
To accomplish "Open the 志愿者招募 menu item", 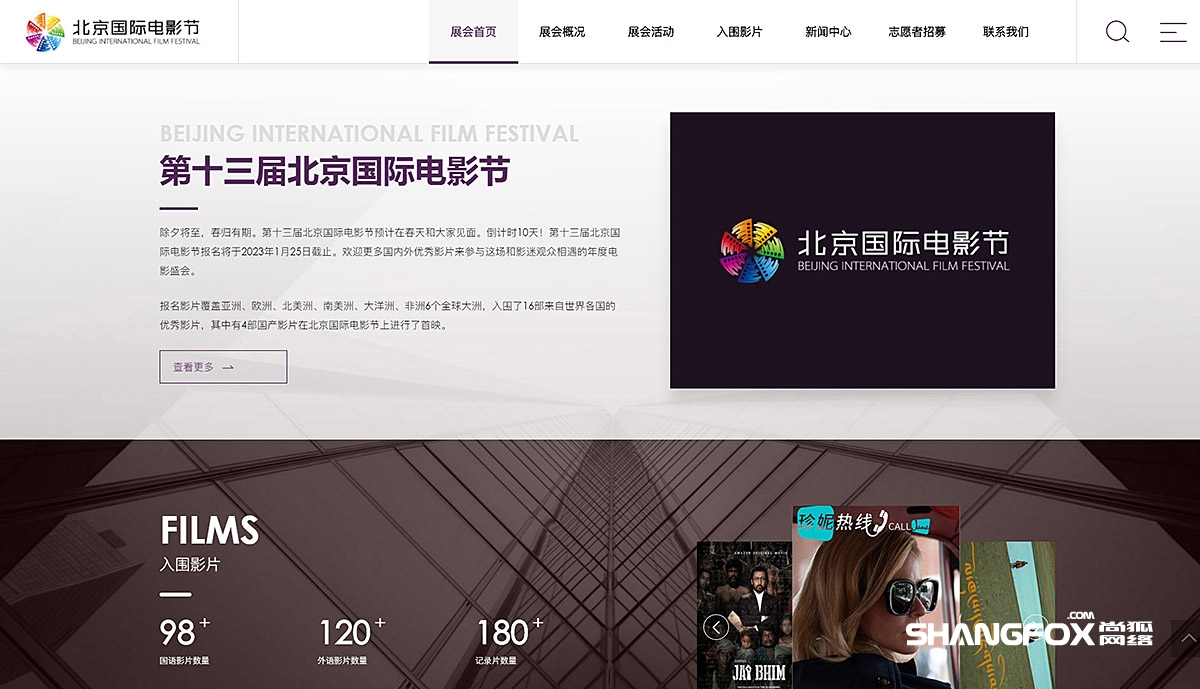I will [x=917, y=32].
